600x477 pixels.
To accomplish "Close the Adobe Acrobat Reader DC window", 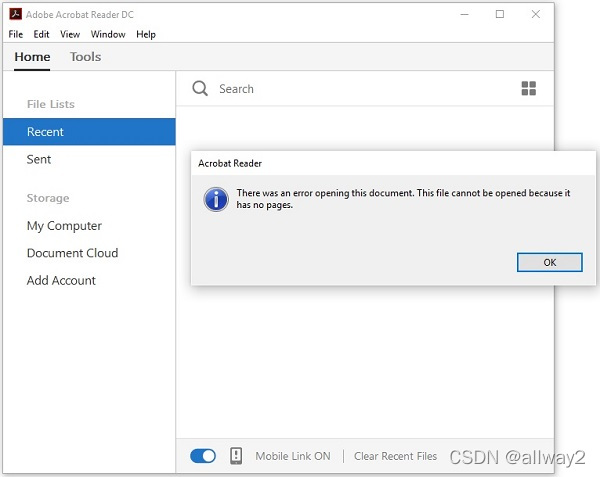I will 536,14.
